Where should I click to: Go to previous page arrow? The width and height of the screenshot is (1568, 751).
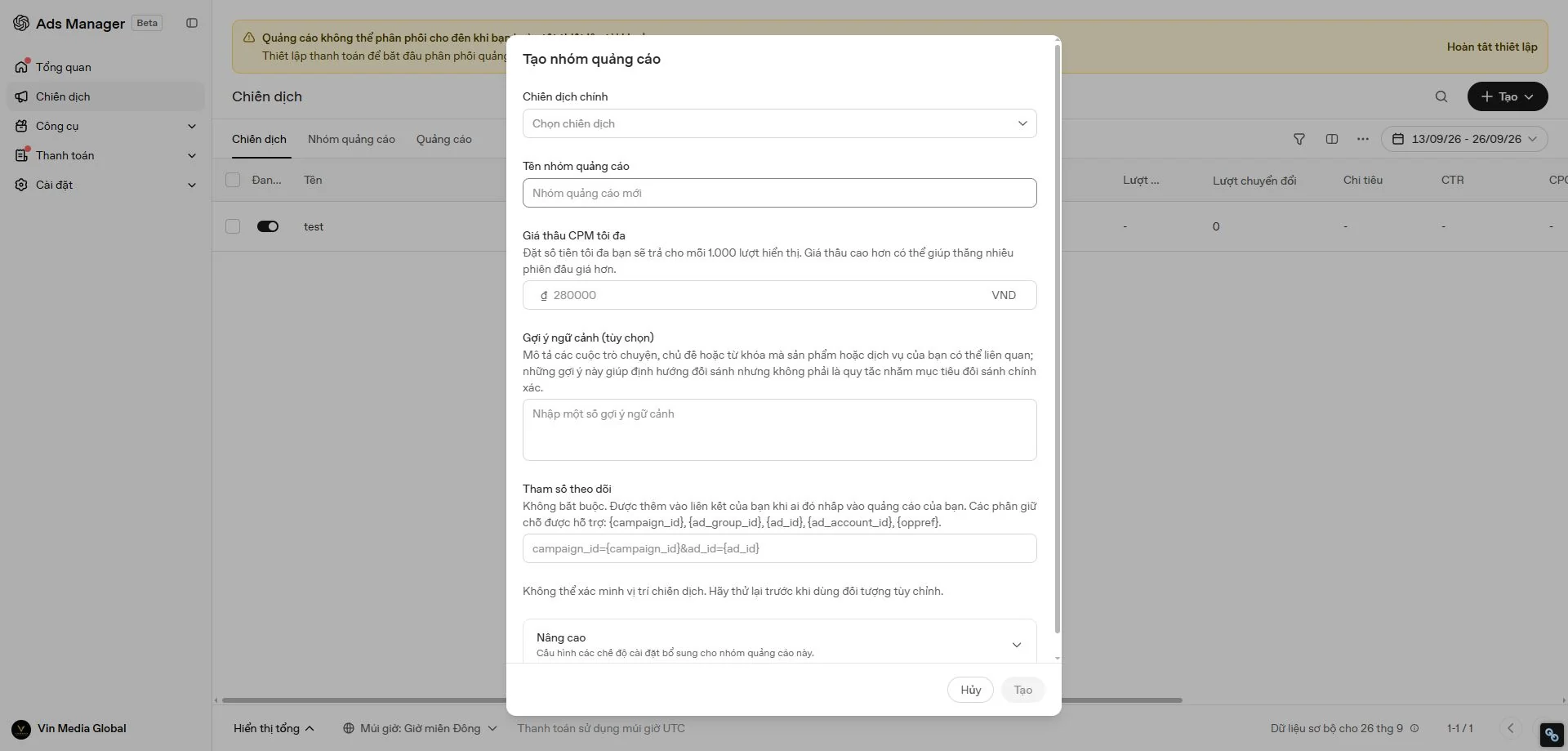click(1511, 728)
